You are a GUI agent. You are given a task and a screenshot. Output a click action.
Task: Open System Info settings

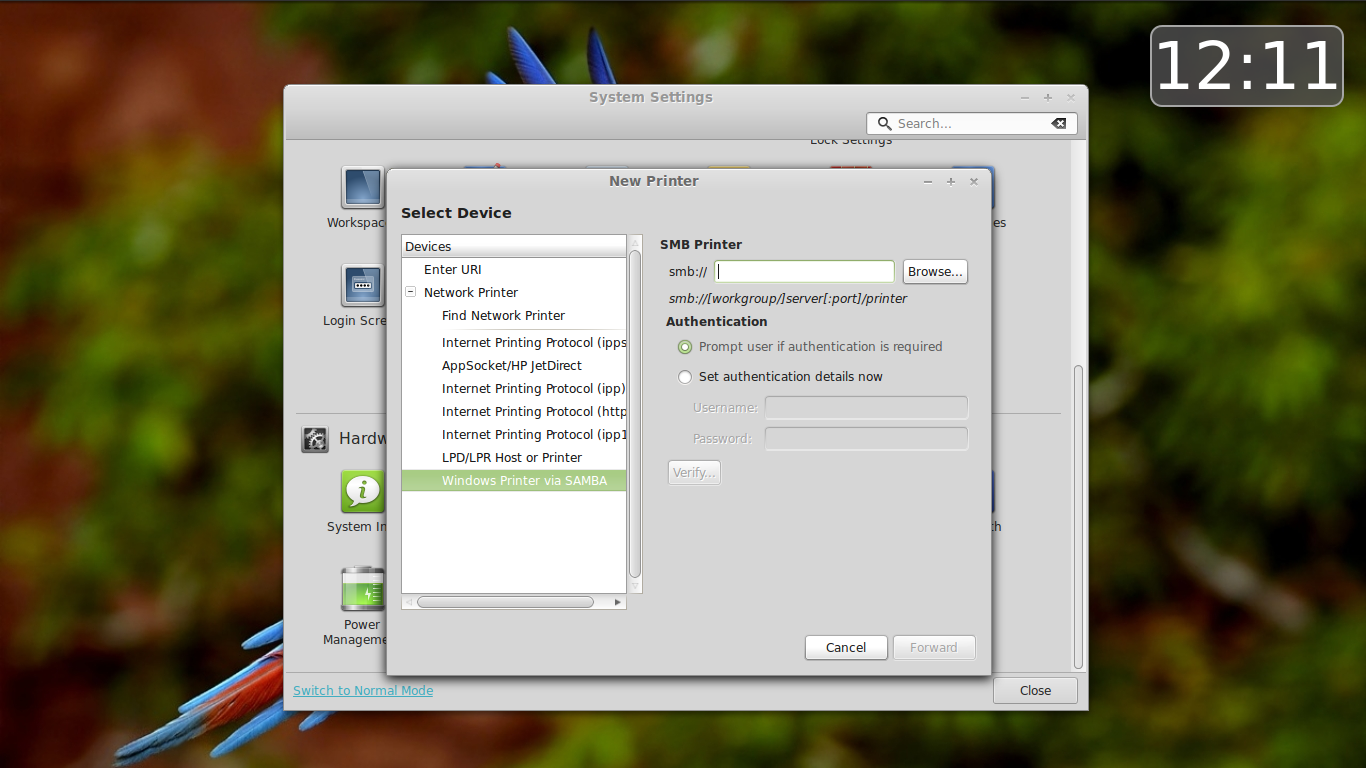pyautogui.click(x=361, y=491)
